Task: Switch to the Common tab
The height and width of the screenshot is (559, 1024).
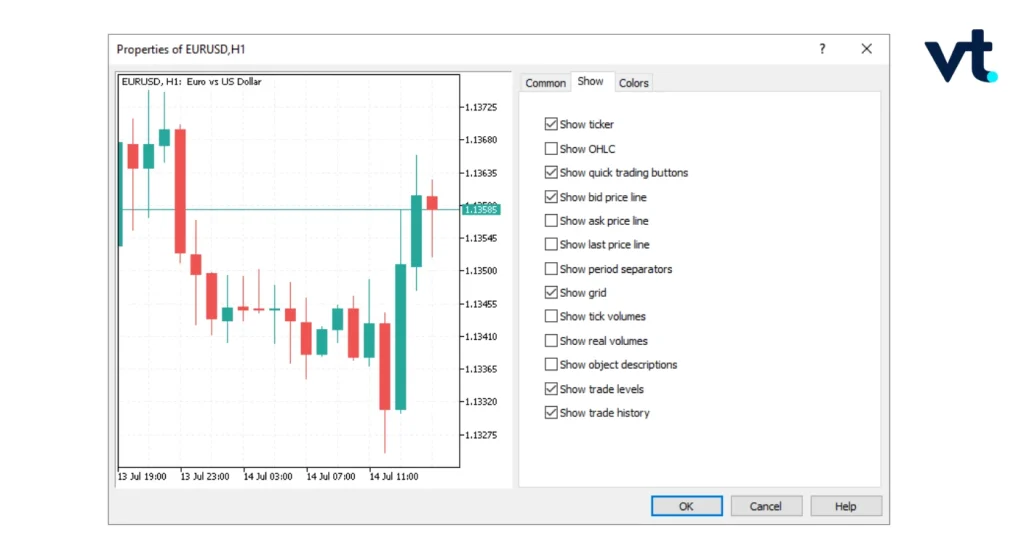Action: tap(545, 83)
